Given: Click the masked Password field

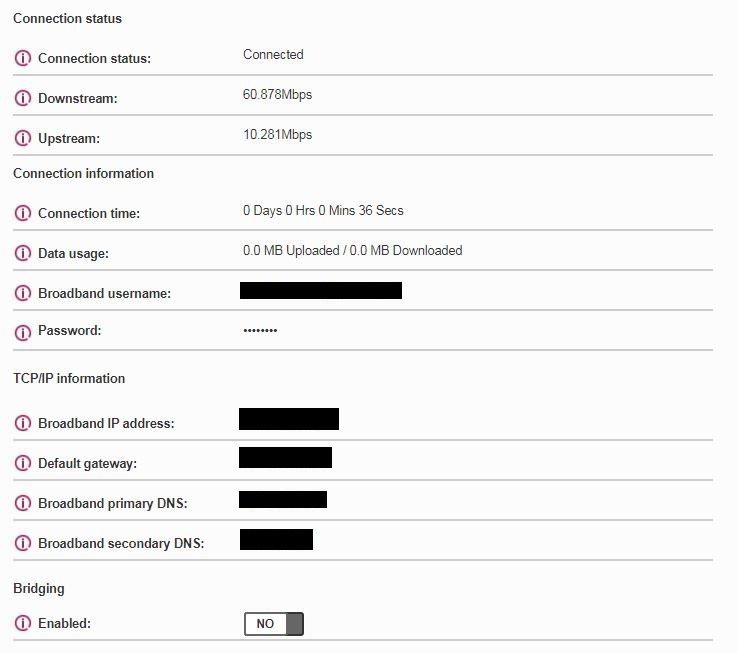Looking at the screenshot, I should [260, 331].
